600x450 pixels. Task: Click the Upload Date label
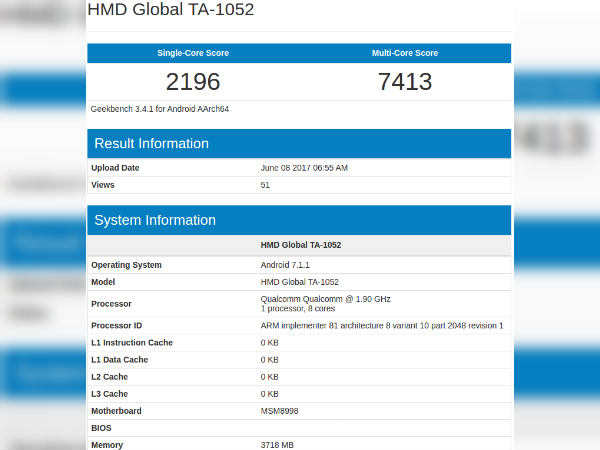click(115, 168)
